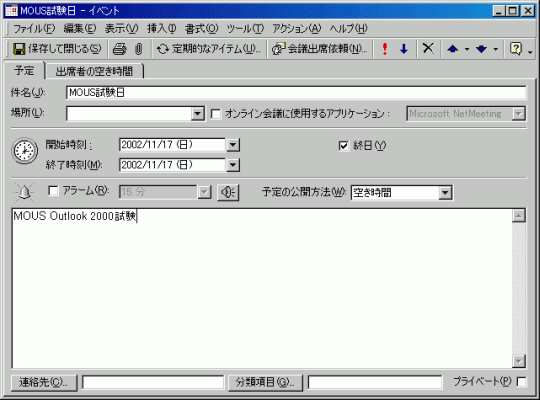Open the Office Assistant help icon
This screenshot has height=400, width=540.
click(515, 49)
